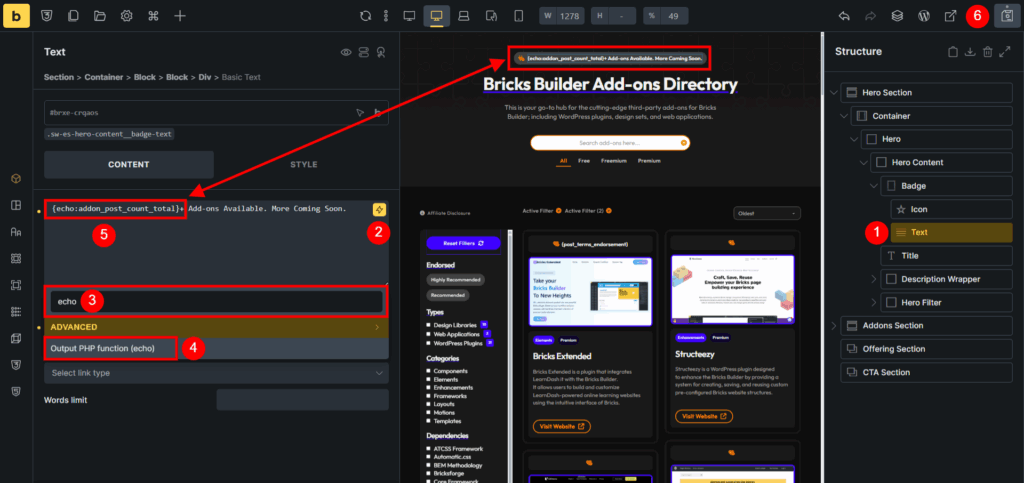This screenshot has width=1024, height=483.
Task: Toggle the ADVANCED dynamic data group
Action: click(216, 327)
